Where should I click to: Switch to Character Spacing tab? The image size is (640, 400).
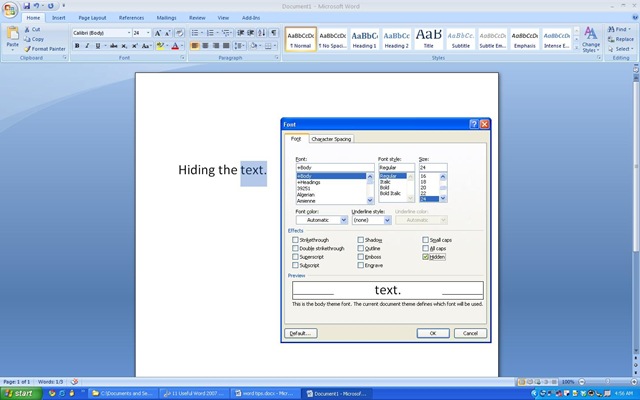331,139
